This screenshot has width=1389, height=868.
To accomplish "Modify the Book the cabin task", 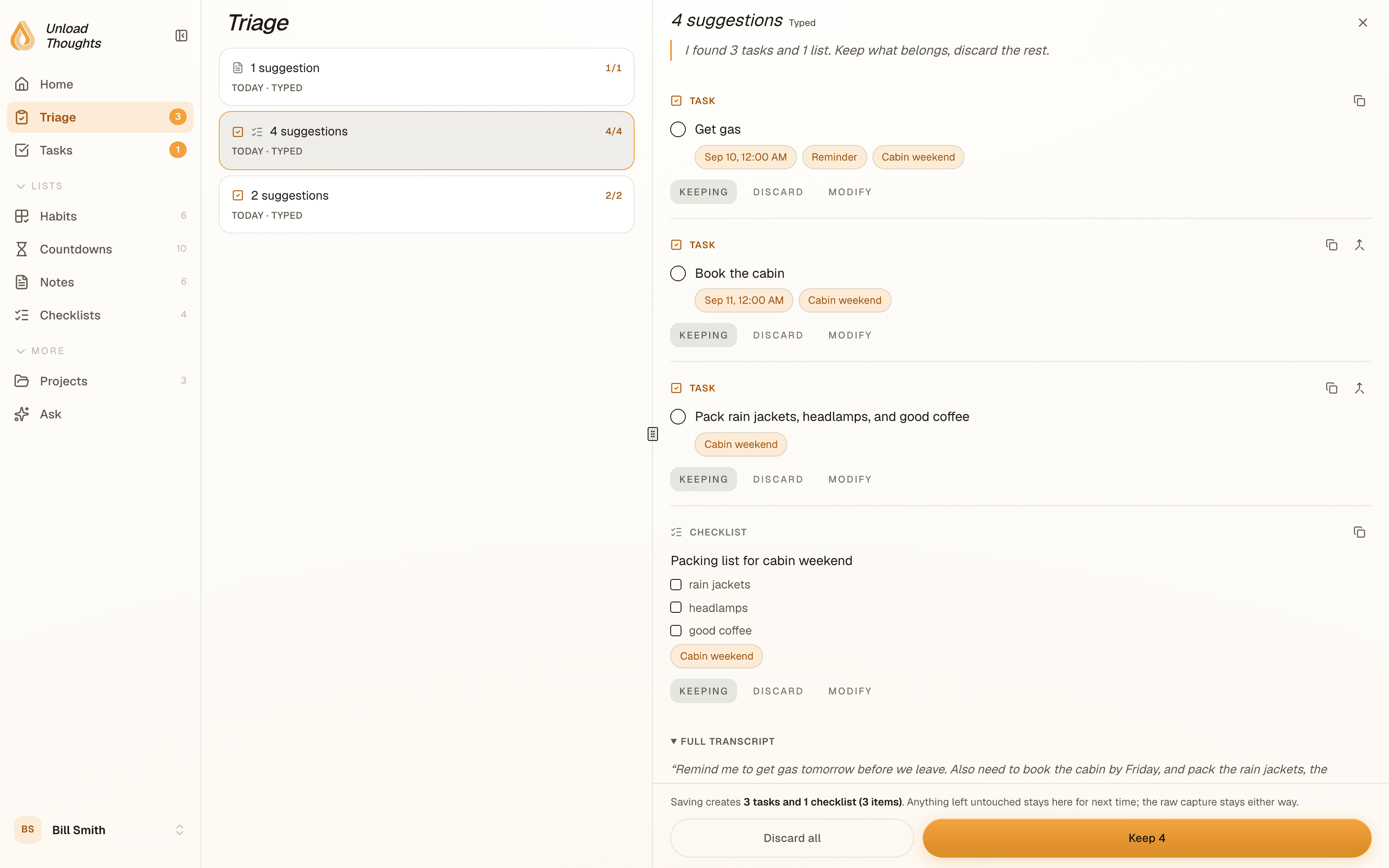I will 849,335.
